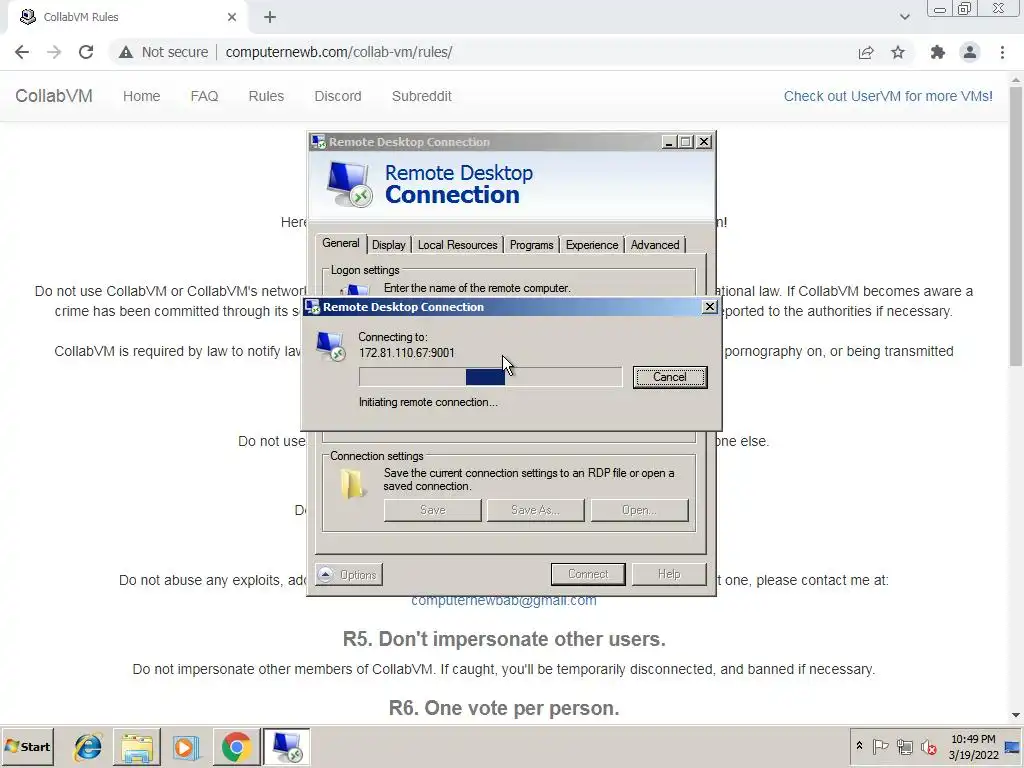Open Windows Explorer from taskbar
This screenshot has width=1024, height=768.
tap(136, 746)
